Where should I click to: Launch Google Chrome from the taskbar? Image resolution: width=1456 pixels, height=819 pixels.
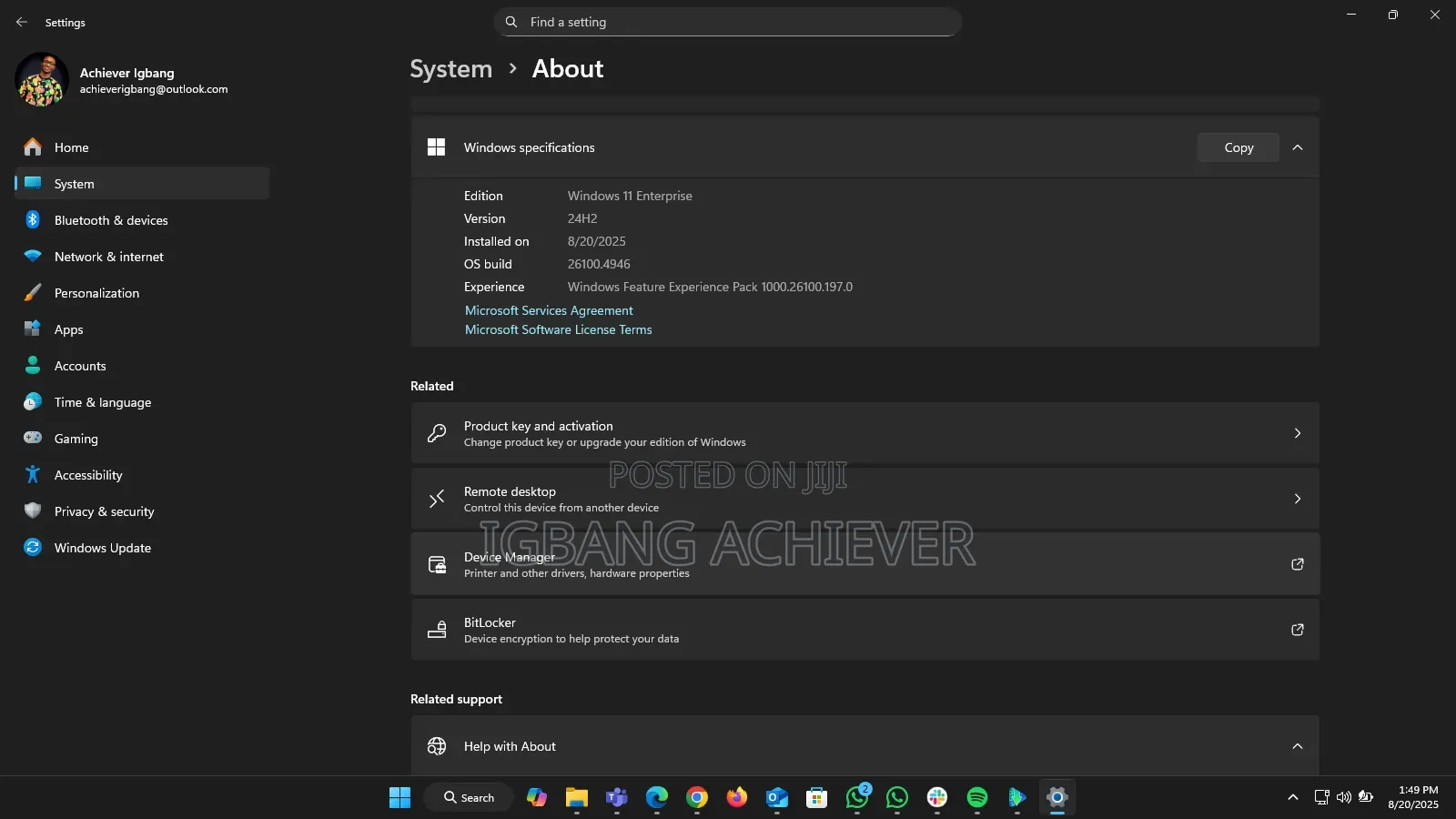tap(697, 798)
